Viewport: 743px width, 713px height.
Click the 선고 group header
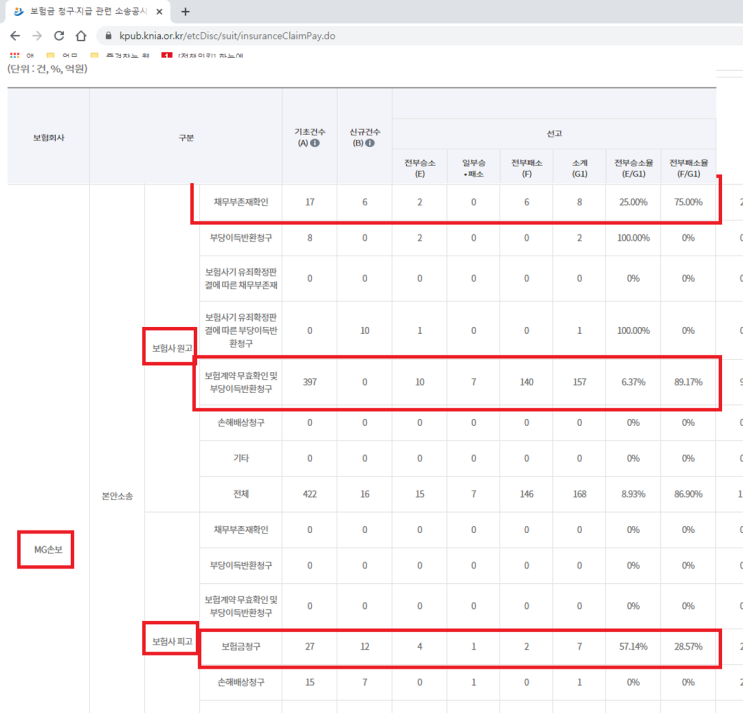554,134
